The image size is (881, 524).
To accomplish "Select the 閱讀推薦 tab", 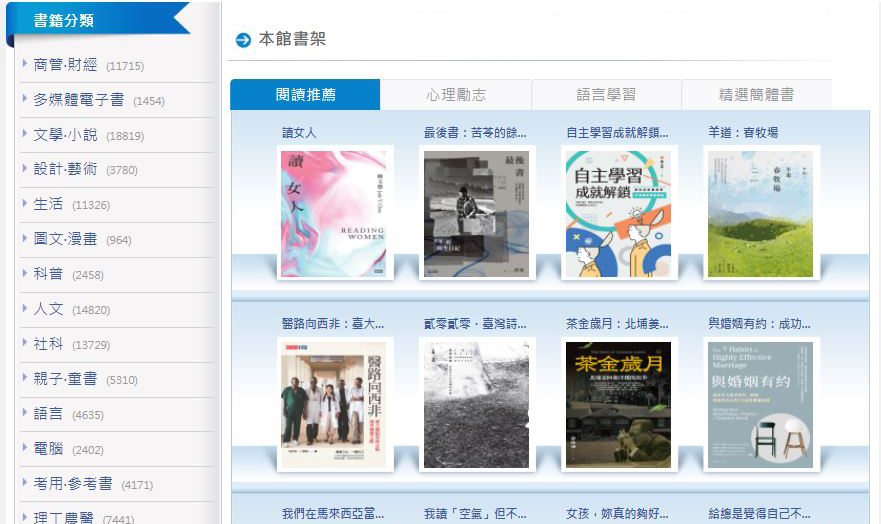I will 305,95.
